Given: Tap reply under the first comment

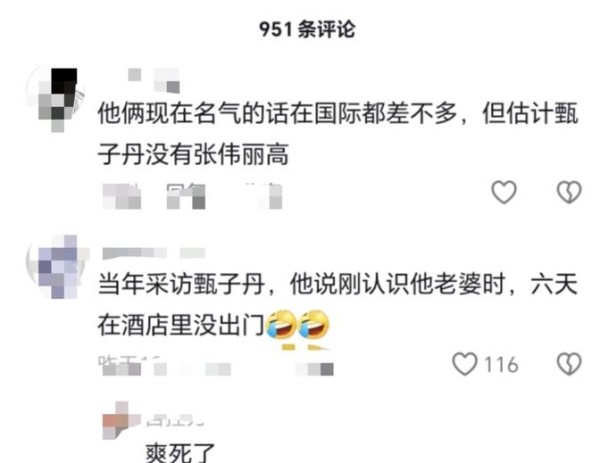Looking at the screenshot, I should coord(186,196).
